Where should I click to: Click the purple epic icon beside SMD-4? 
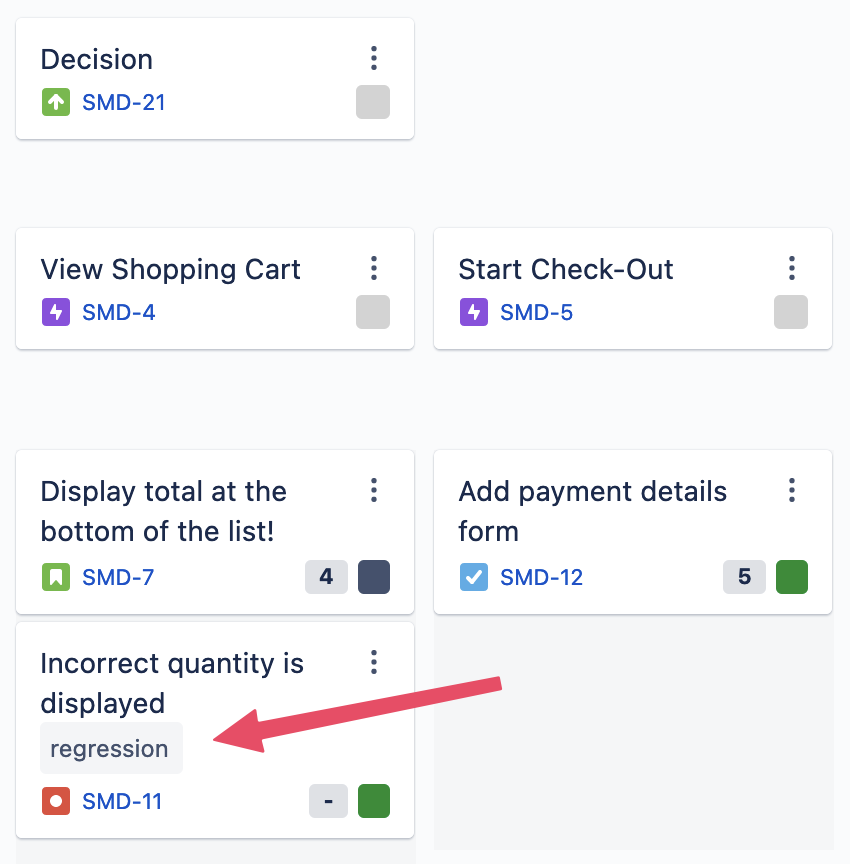[x=56, y=312]
